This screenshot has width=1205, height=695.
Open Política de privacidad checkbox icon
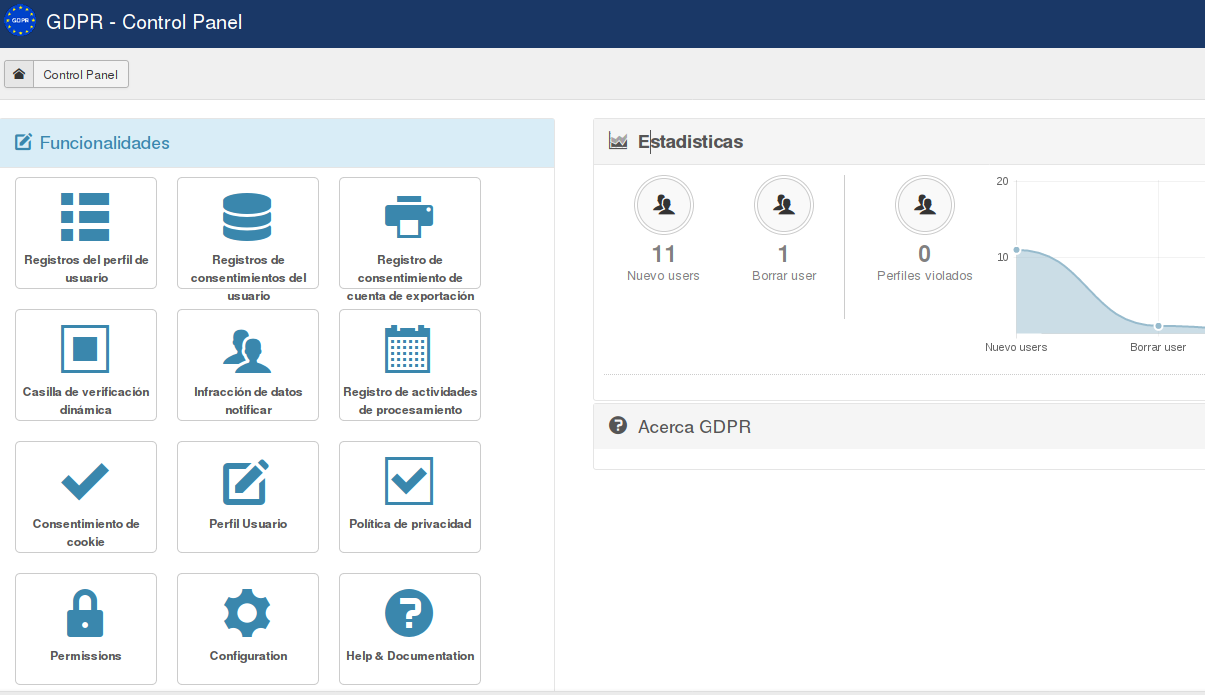(409, 481)
